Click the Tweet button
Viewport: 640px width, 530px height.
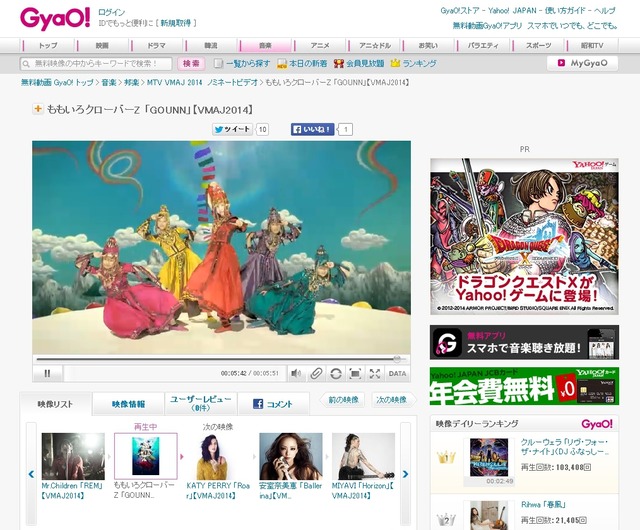pos(232,129)
